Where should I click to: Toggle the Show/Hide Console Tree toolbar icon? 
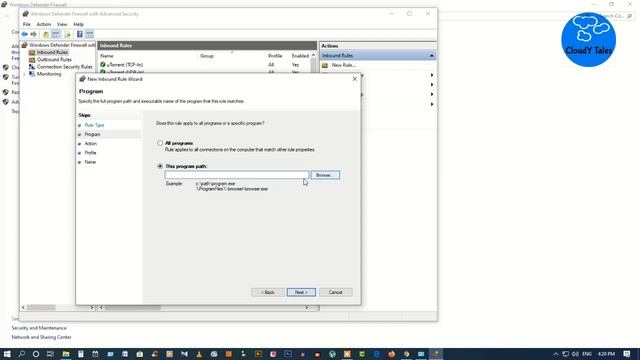(56, 34)
